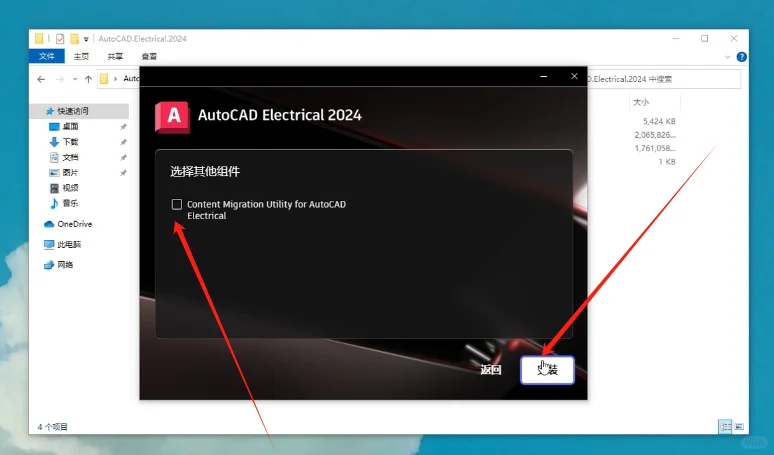The image size is (774, 455).
Task: Close the AutoCAD Electrical installer dialog
Action: (574, 76)
